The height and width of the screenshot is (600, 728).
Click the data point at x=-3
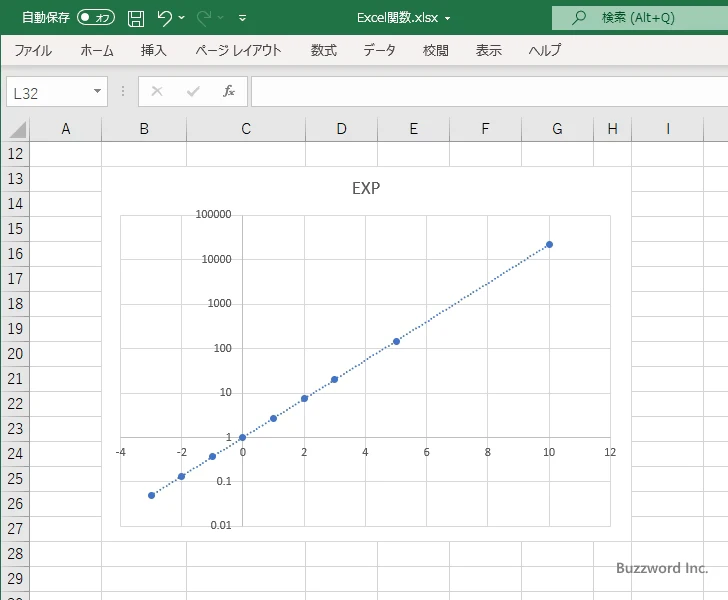[151, 496]
